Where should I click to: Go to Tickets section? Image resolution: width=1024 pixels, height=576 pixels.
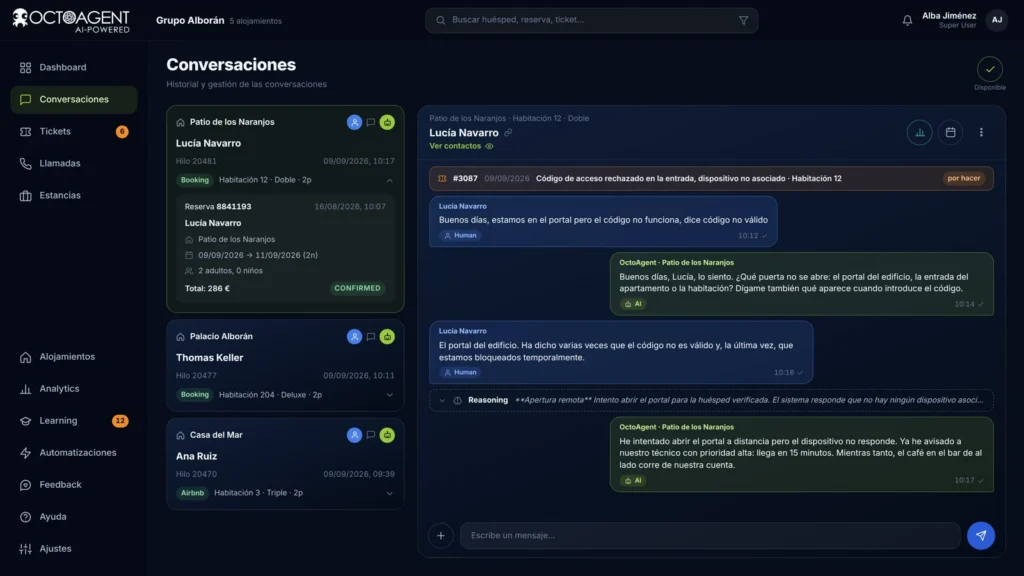[x=74, y=131]
